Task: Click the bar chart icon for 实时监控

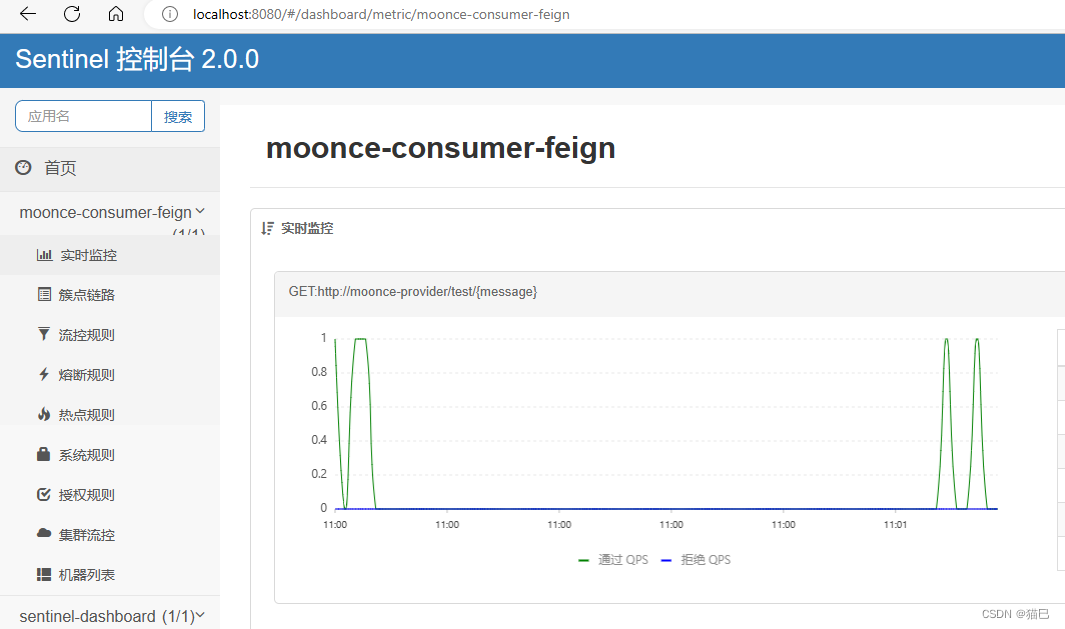Action: pyautogui.click(x=44, y=255)
